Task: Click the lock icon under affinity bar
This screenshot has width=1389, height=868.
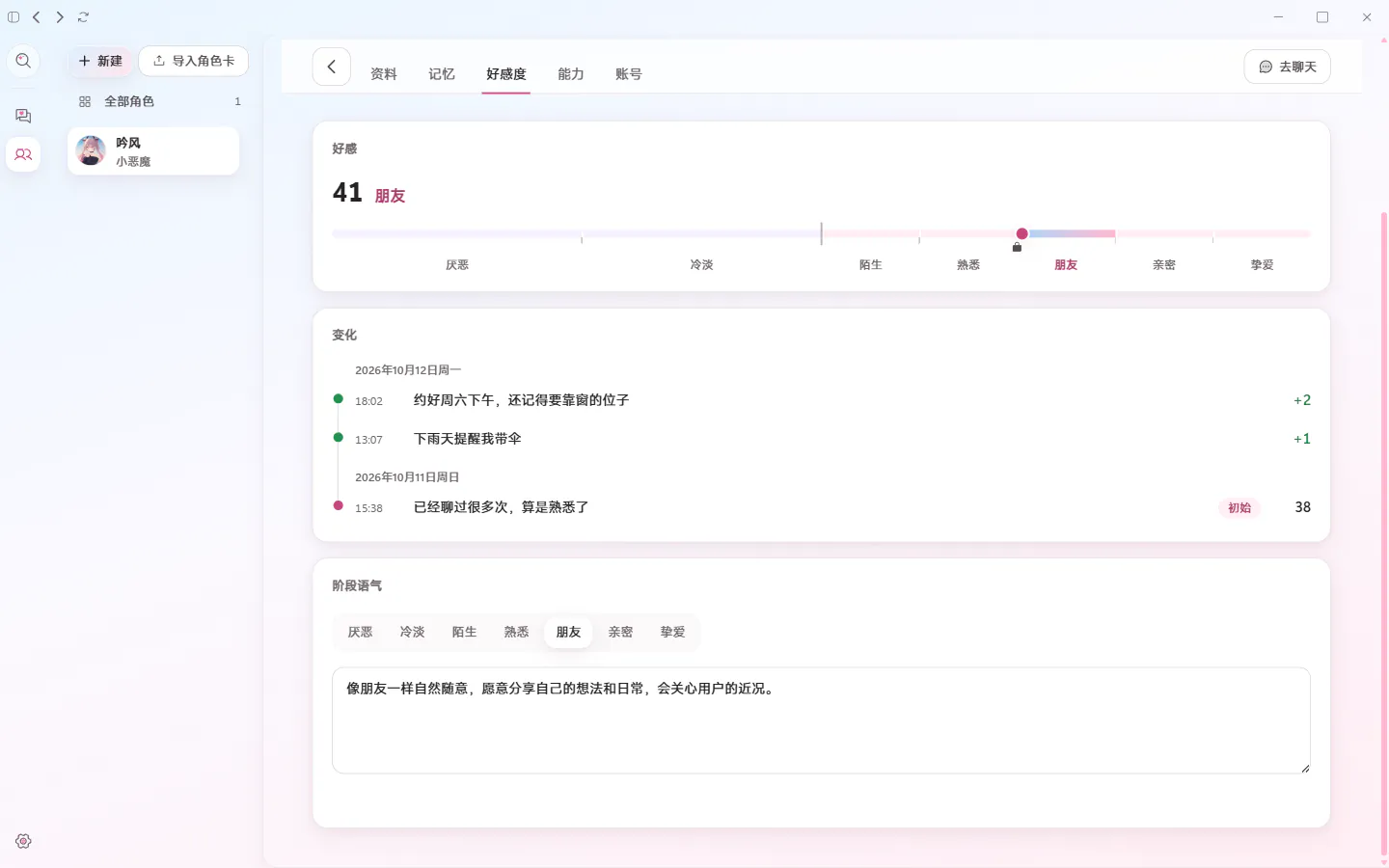Action: tap(1017, 248)
